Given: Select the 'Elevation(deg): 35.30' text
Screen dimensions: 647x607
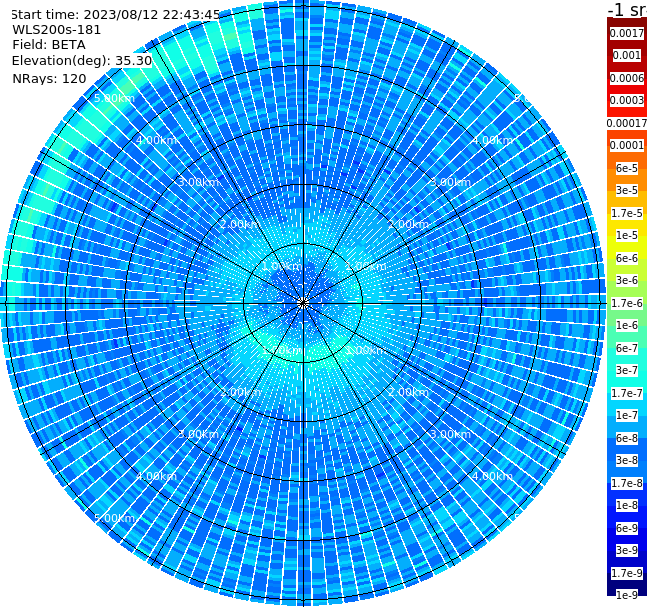Looking at the screenshot, I should 82,61.
